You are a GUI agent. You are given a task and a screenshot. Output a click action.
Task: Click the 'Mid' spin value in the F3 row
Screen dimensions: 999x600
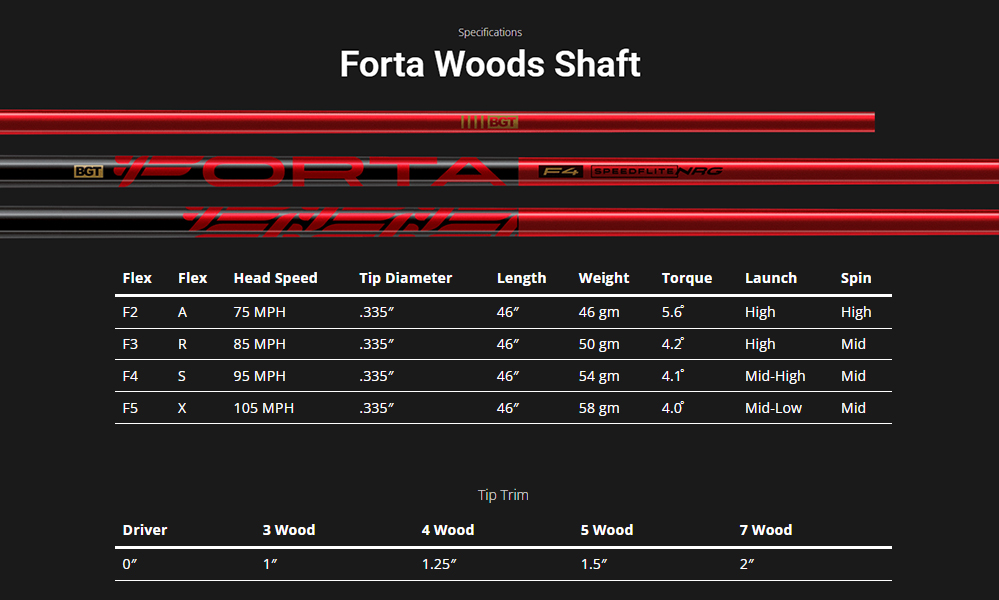pyautogui.click(x=853, y=344)
